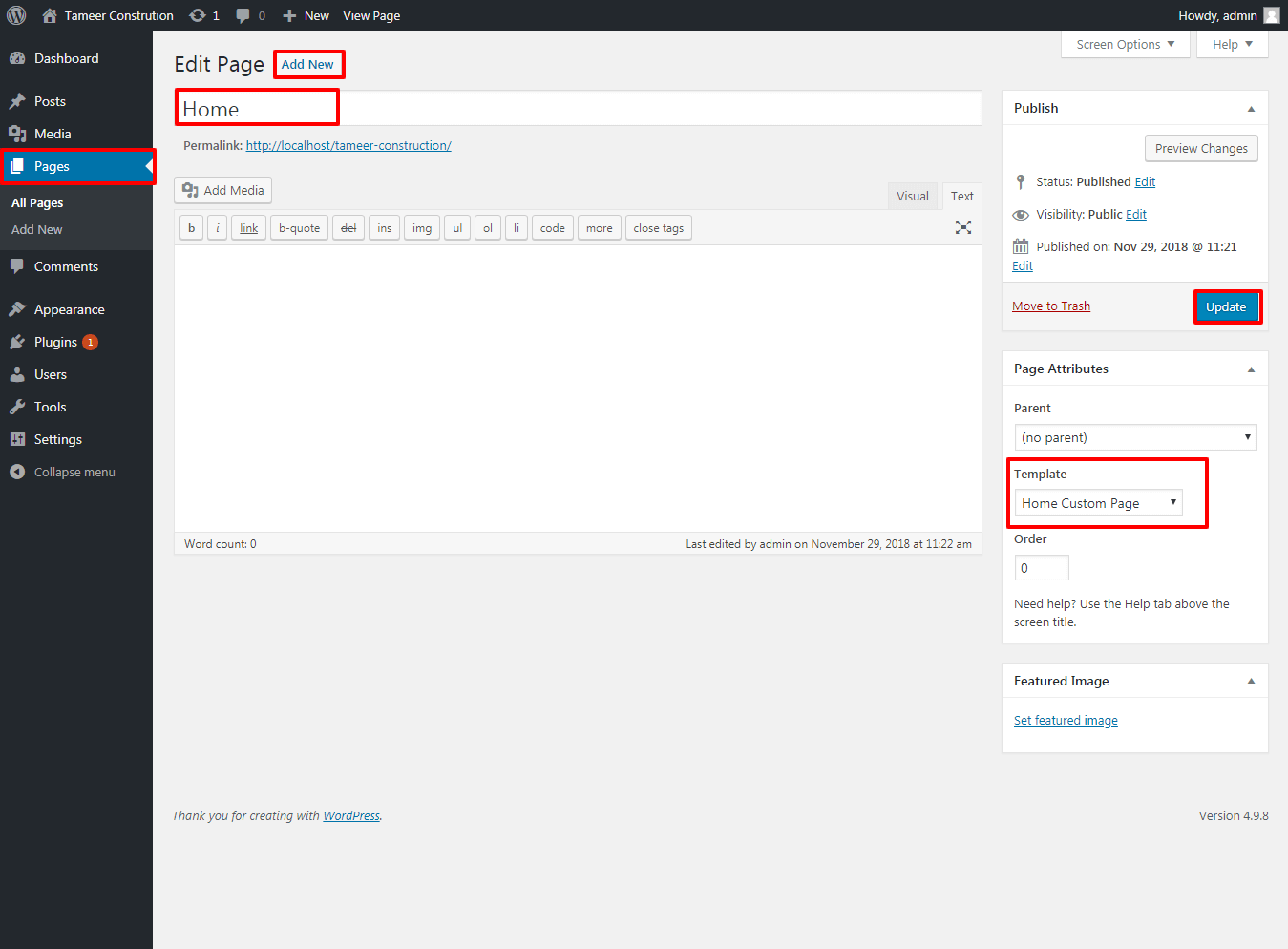Image resolution: width=1288 pixels, height=949 pixels.
Task: Click Preview Changes
Action: pyautogui.click(x=1201, y=148)
